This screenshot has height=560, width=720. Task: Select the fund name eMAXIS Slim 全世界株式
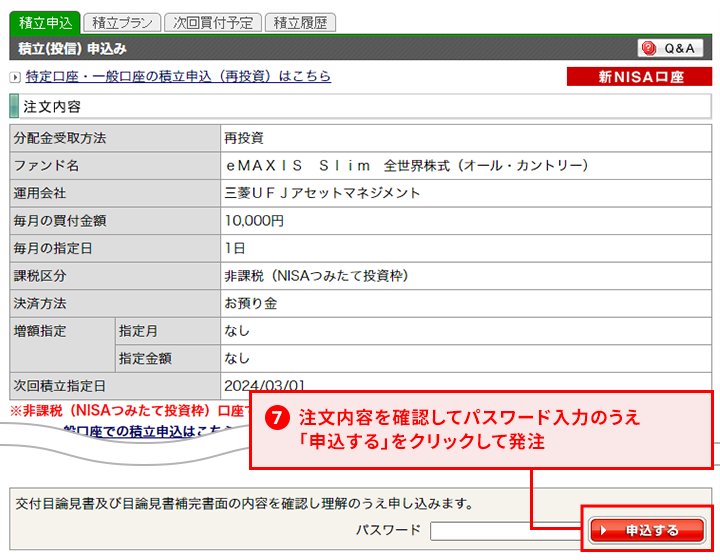[407, 166]
